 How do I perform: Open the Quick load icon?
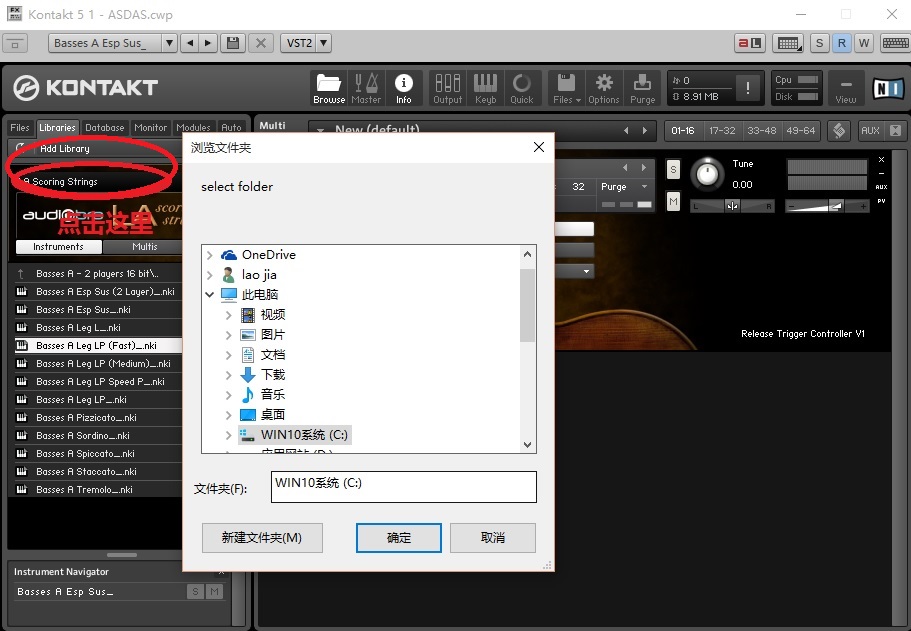point(521,88)
